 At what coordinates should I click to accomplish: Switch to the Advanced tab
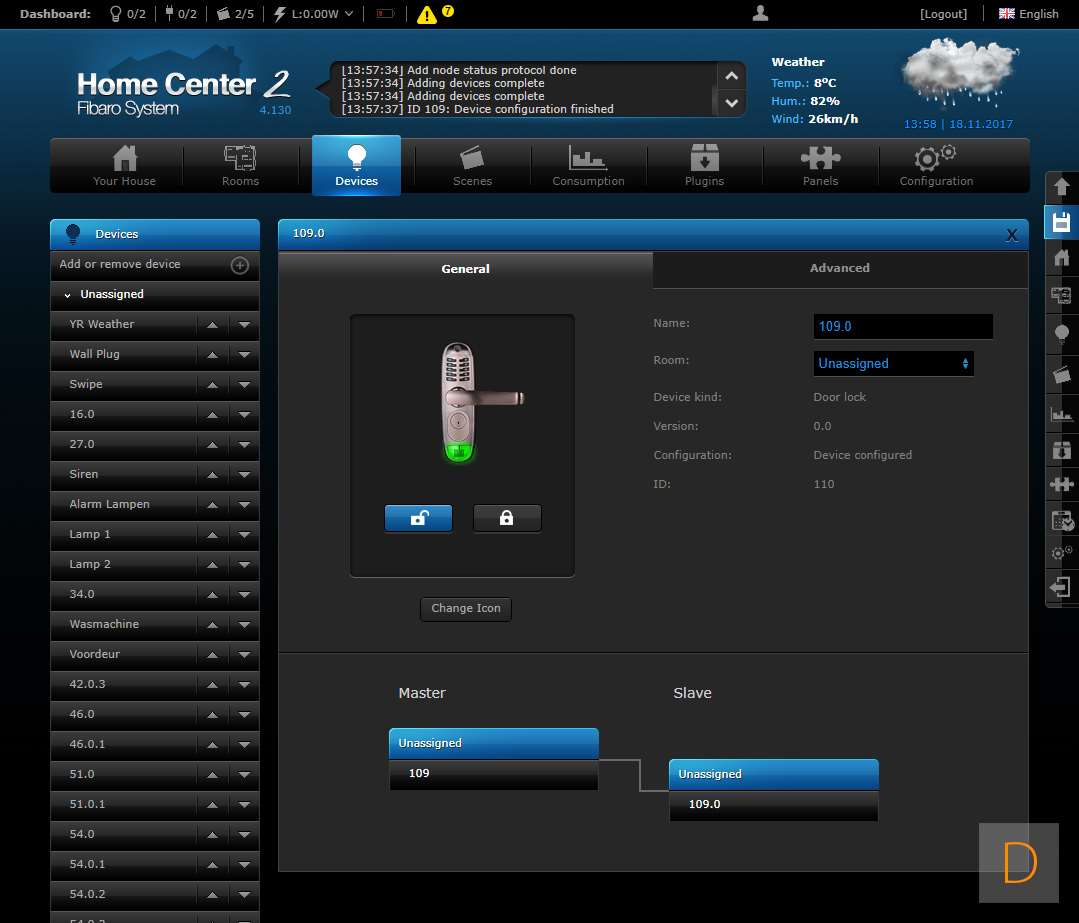[840, 268]
